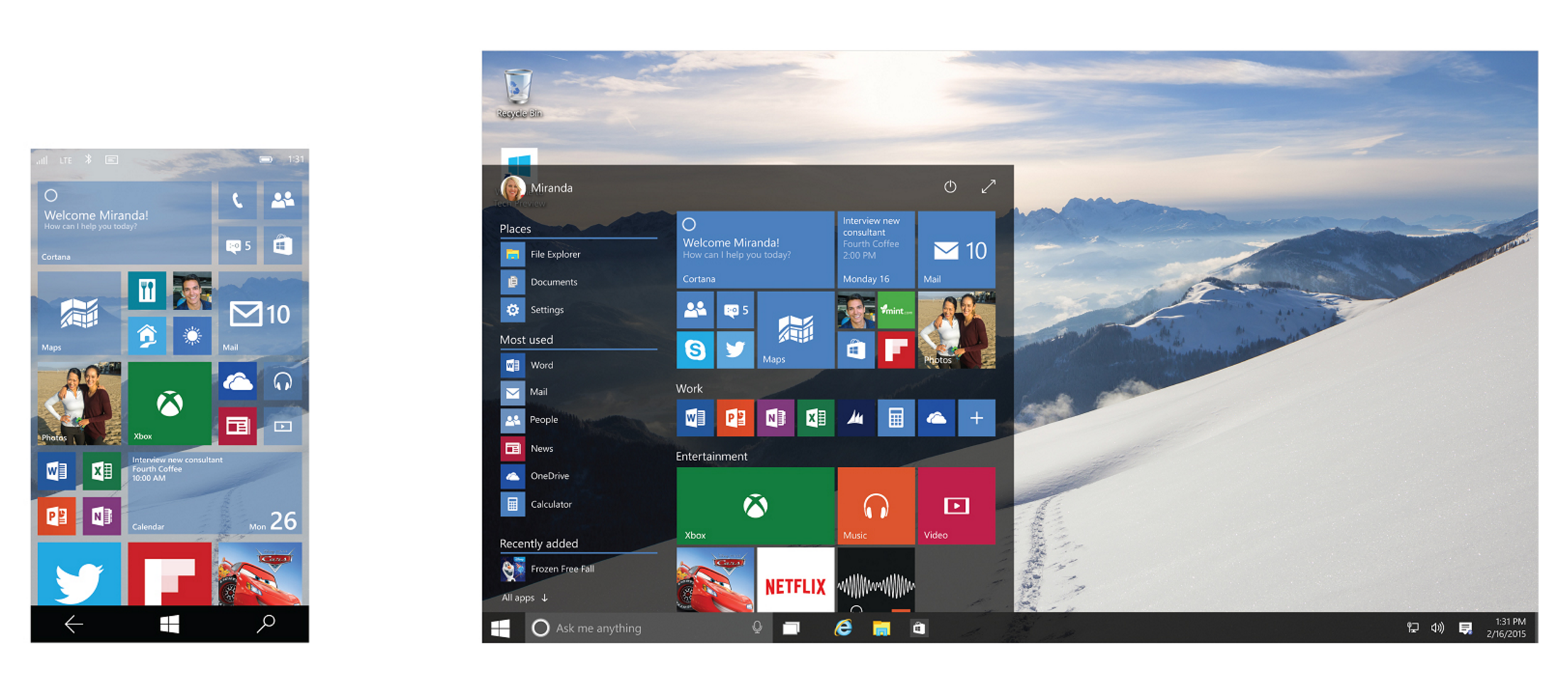Expand Start menu to full screen
The width and height of the screenshot is (1568, 679).
tap(989, 187)
